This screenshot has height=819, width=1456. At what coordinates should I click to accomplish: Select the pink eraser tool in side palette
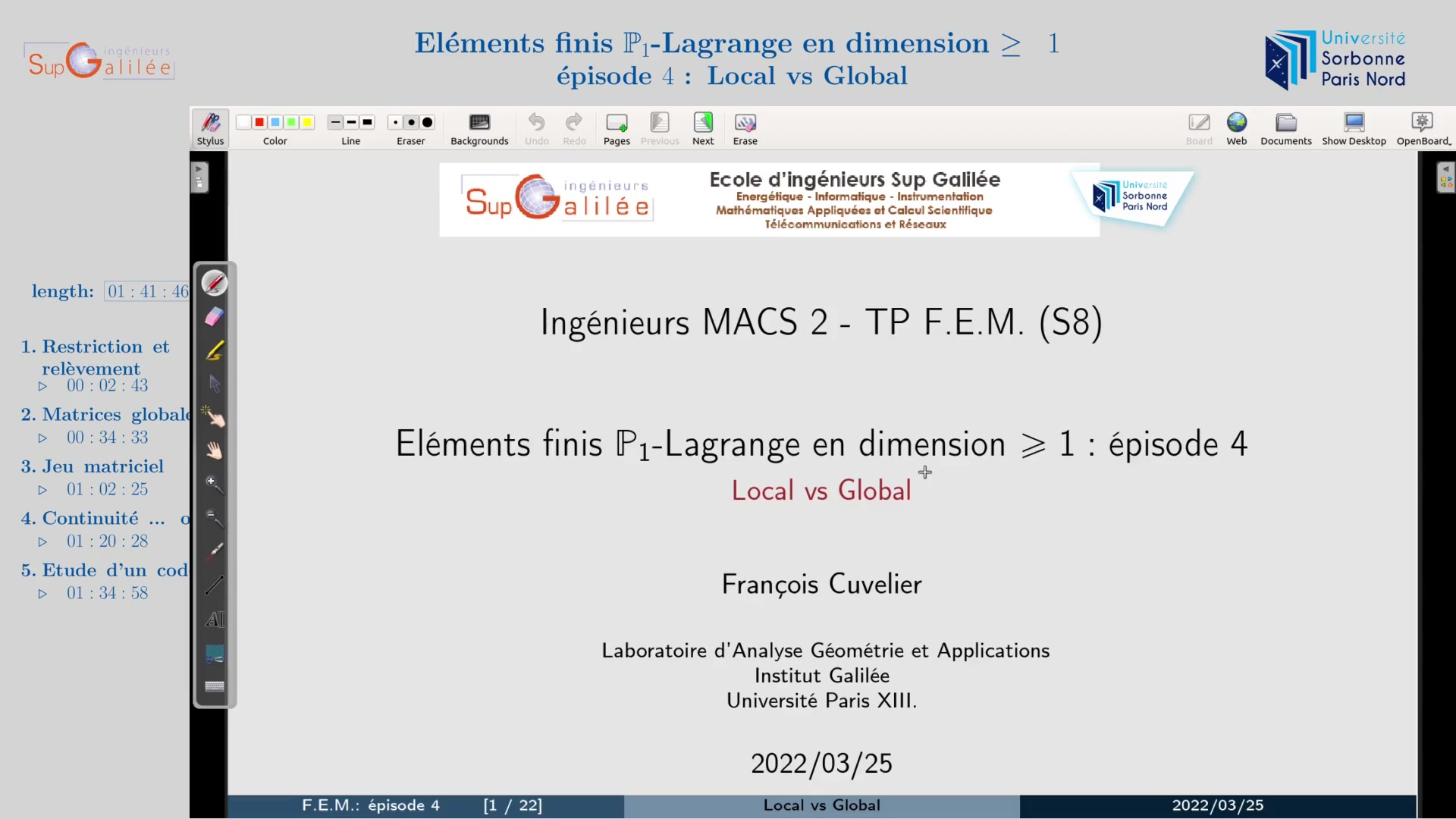215,317
